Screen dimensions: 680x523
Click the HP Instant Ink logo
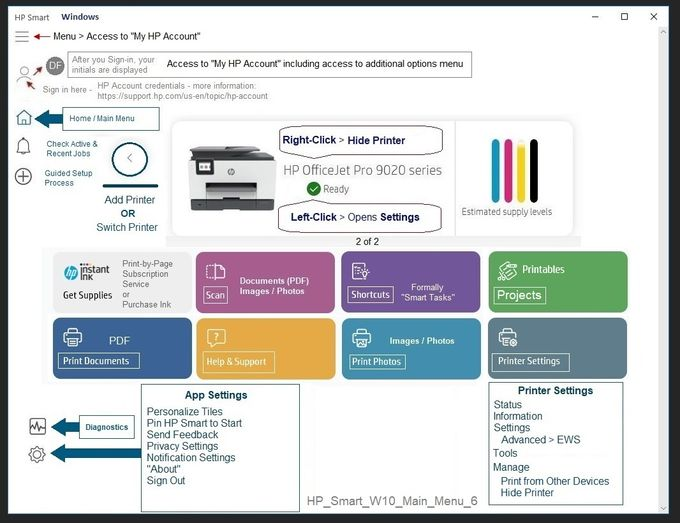[x=86, y=272]
